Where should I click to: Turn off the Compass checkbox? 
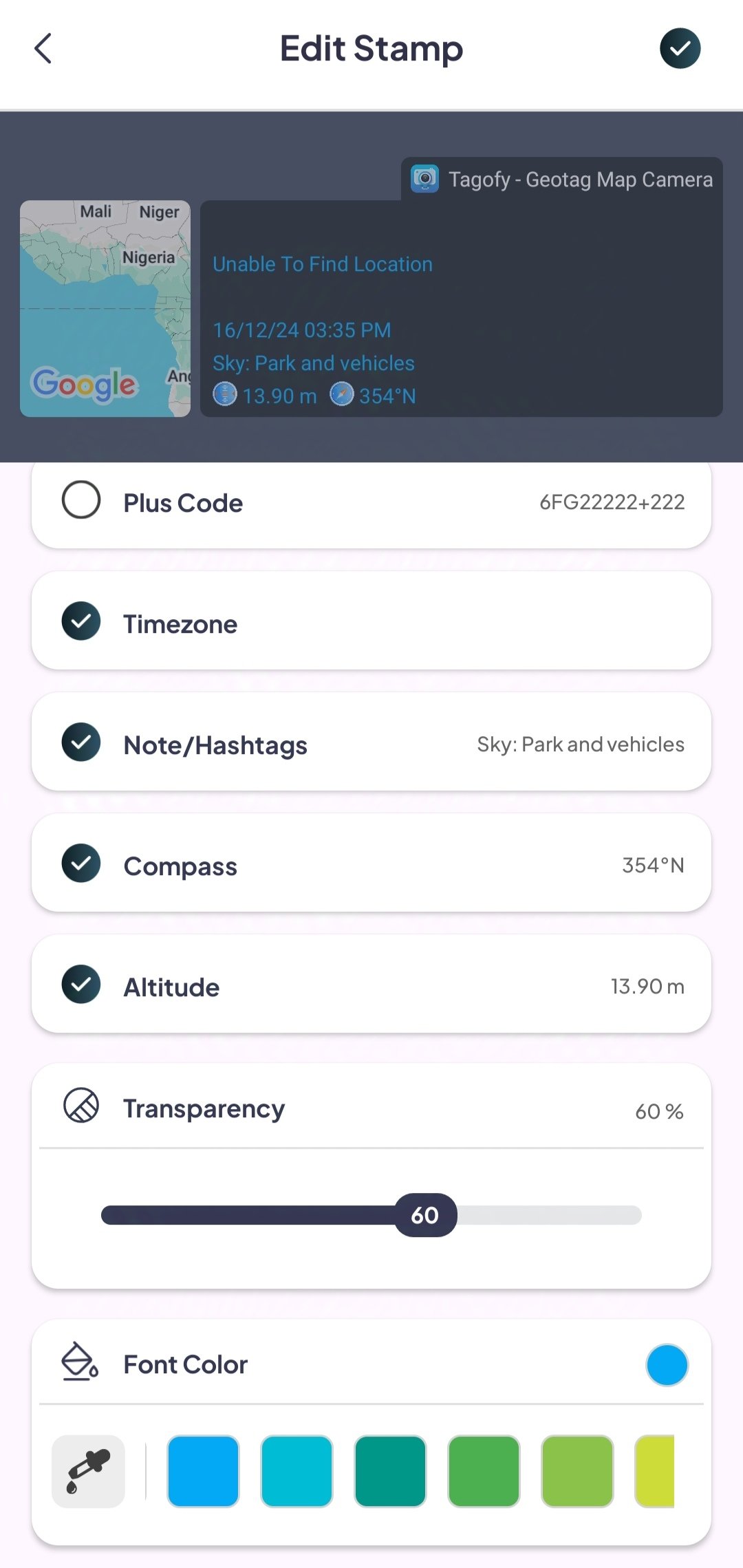(81, 863)
